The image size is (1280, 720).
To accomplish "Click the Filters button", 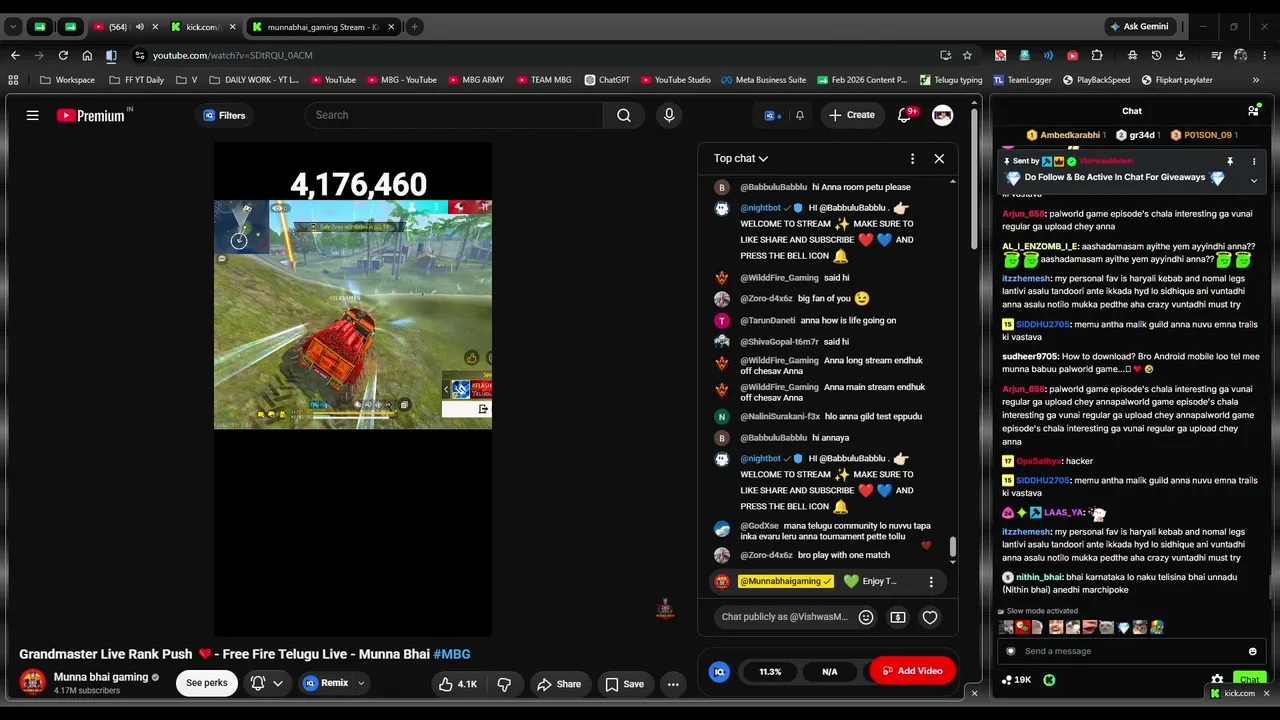I will [224, 115].
